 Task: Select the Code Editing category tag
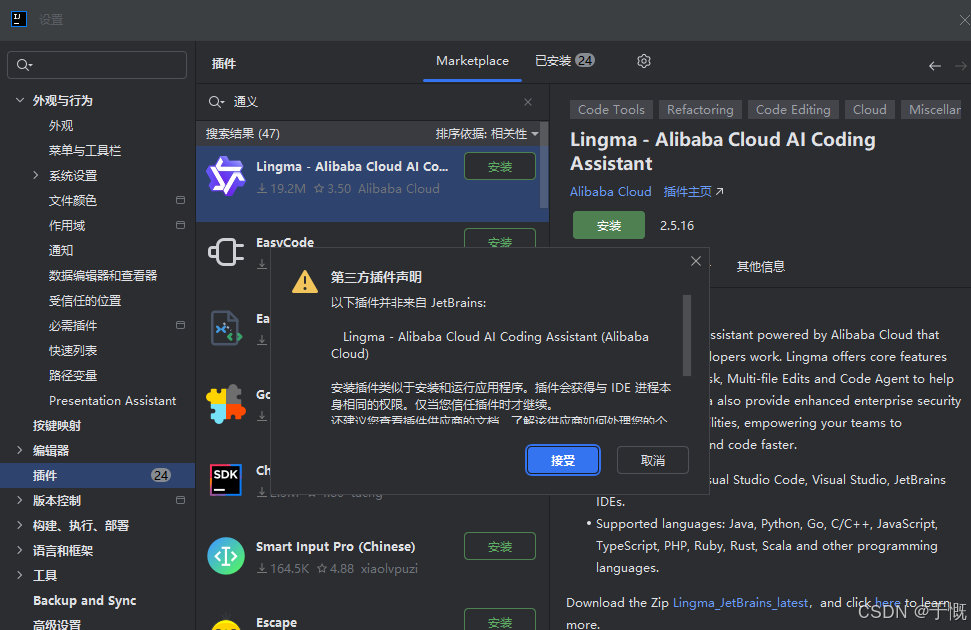pos(793,110)
